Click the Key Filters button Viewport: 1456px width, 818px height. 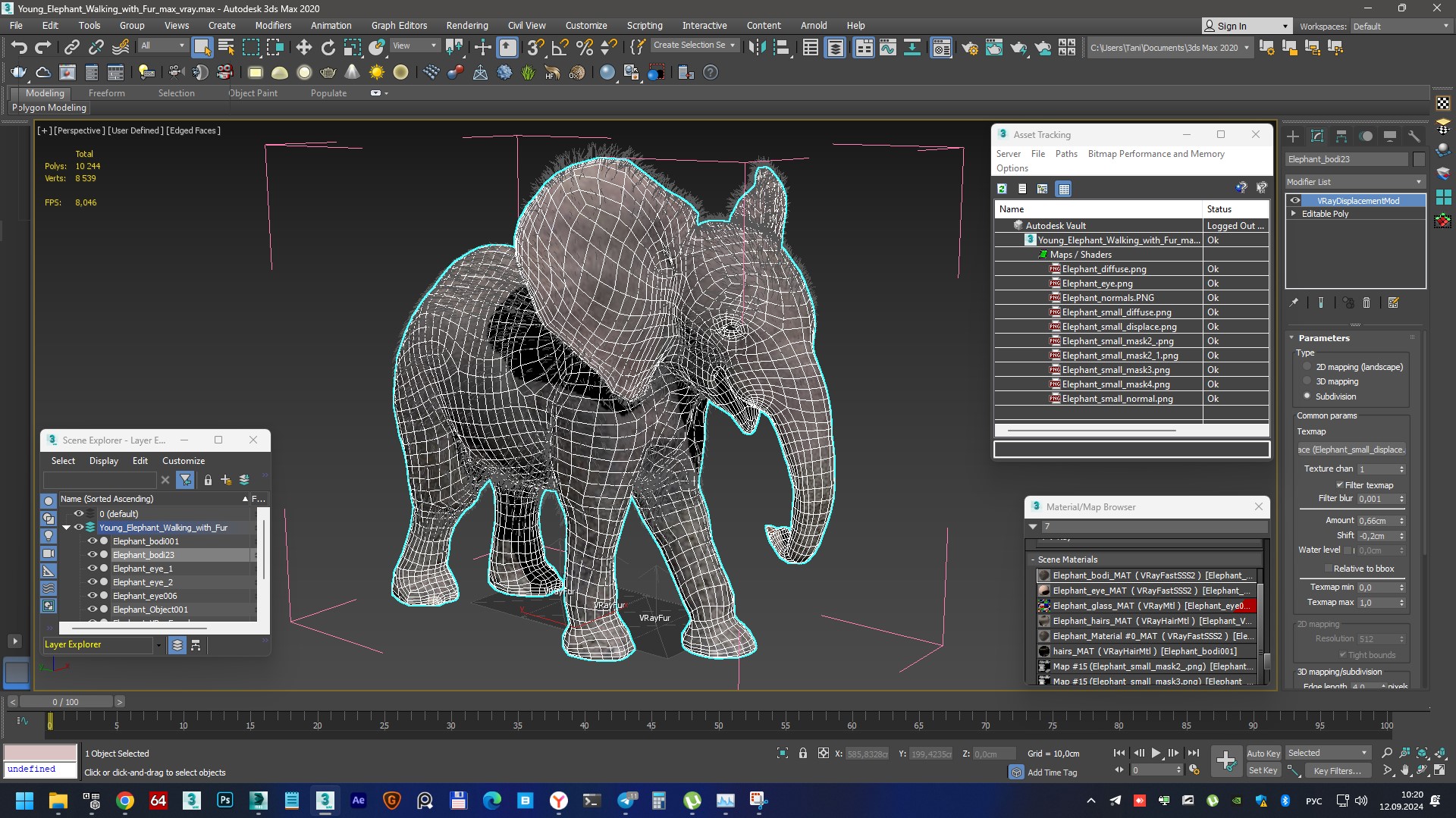(1337, 770)
